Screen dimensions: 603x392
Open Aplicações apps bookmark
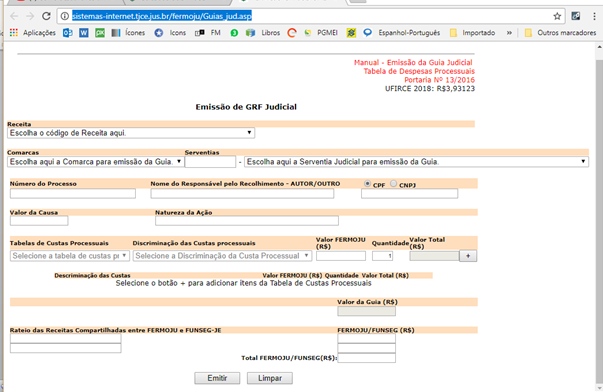coord(33,33)
